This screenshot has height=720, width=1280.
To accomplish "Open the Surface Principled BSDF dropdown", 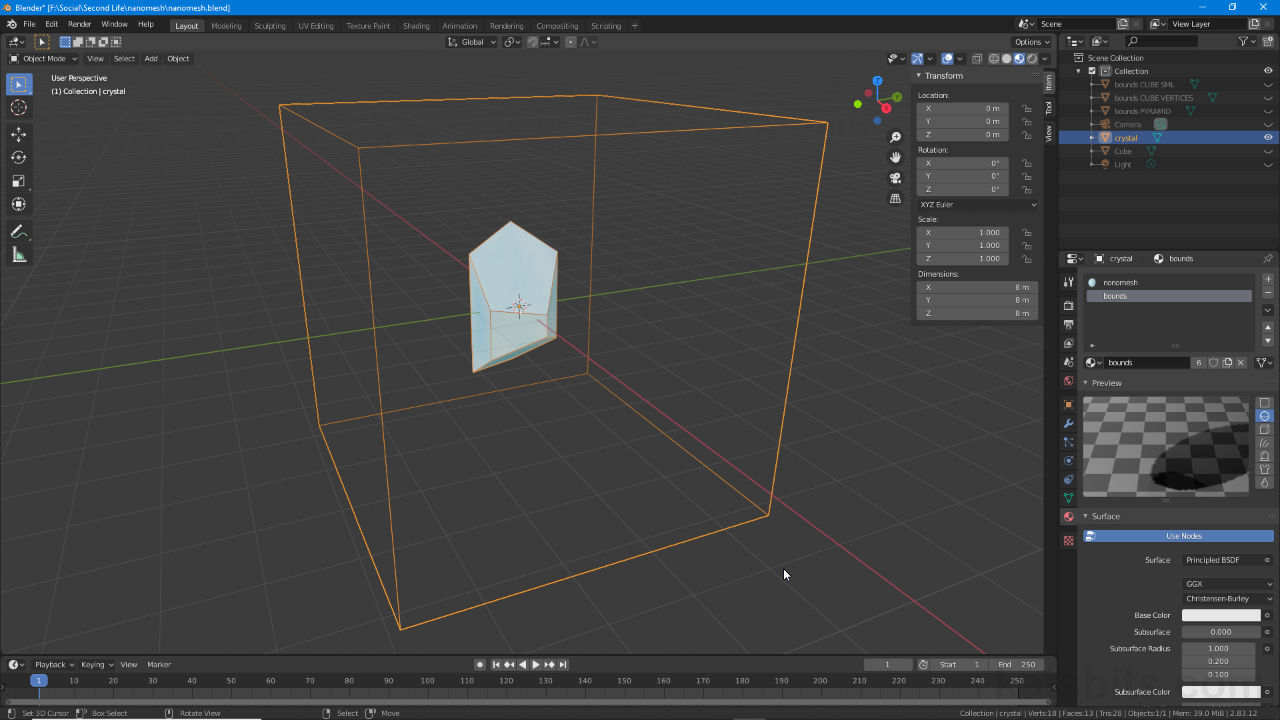I will click(1227, 560).
